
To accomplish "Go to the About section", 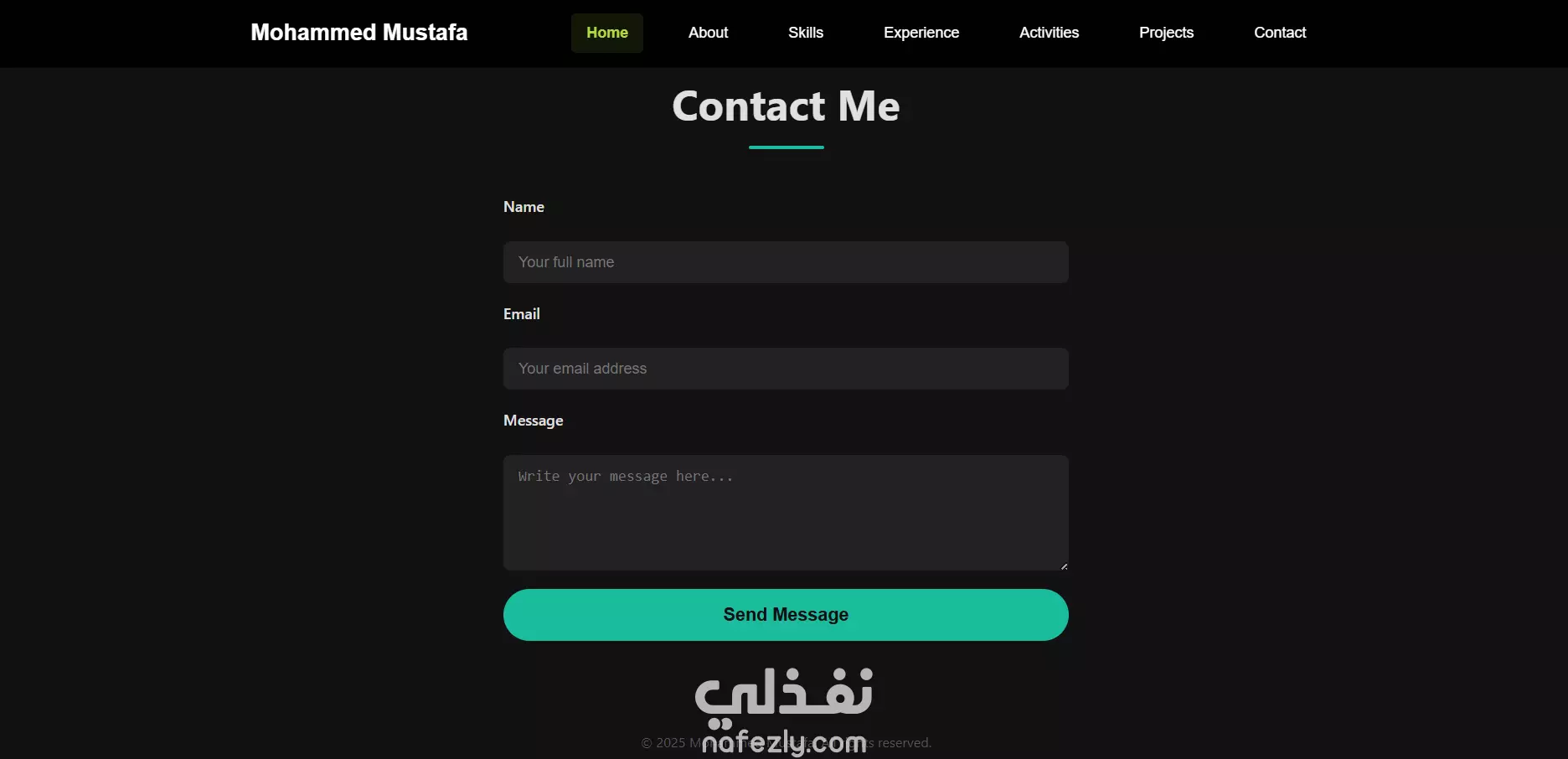I will tap(708, 33).
